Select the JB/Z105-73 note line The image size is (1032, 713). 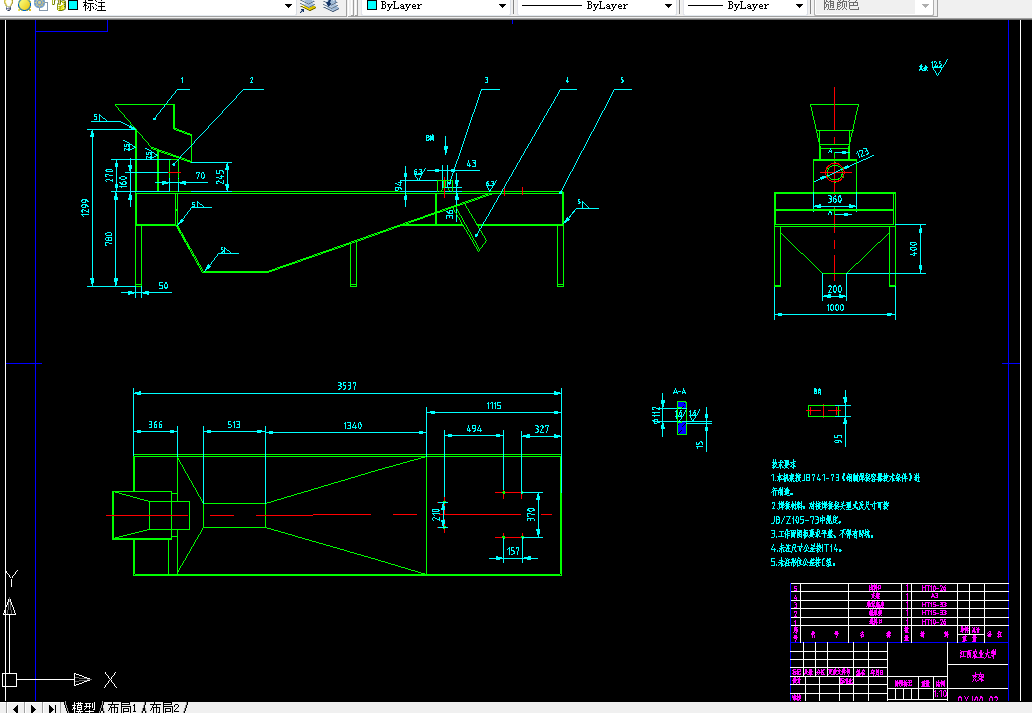(806, 519)
